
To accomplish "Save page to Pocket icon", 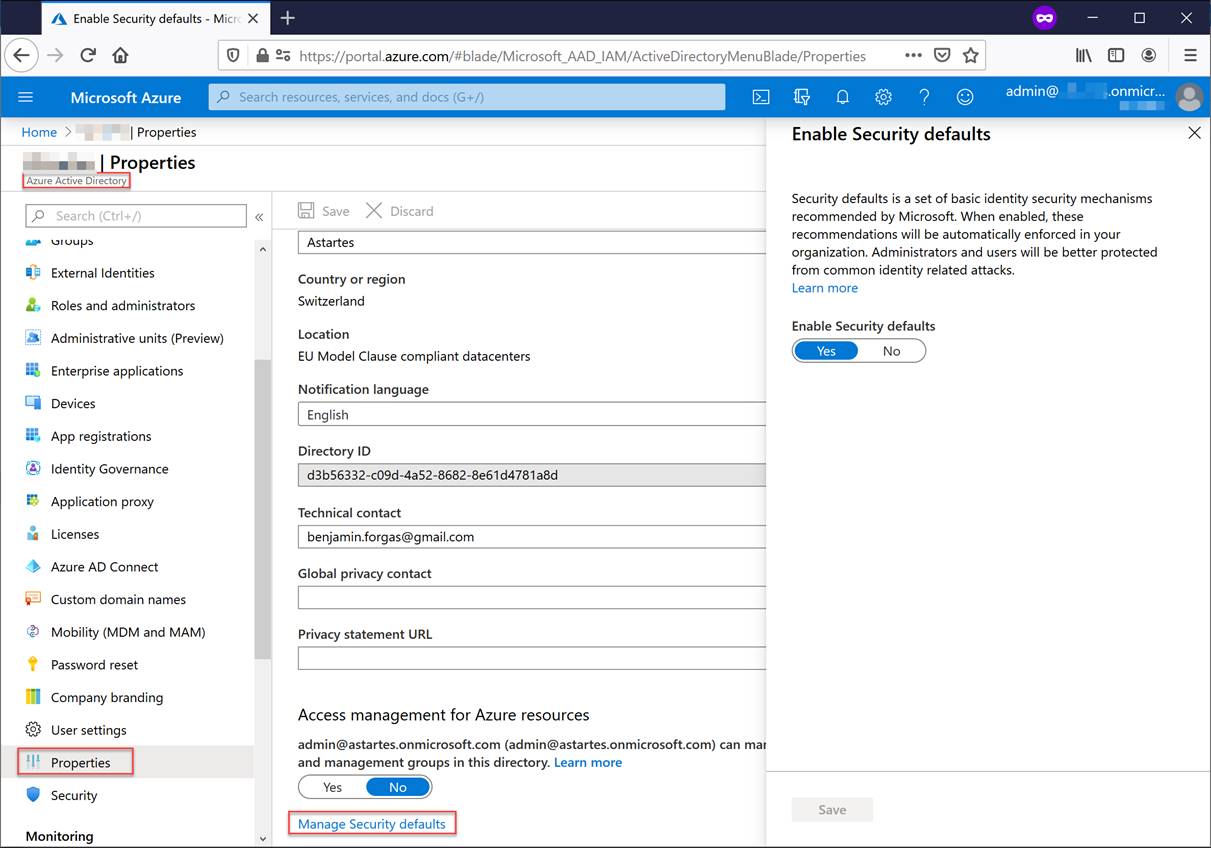I will (x=942, y=55).
